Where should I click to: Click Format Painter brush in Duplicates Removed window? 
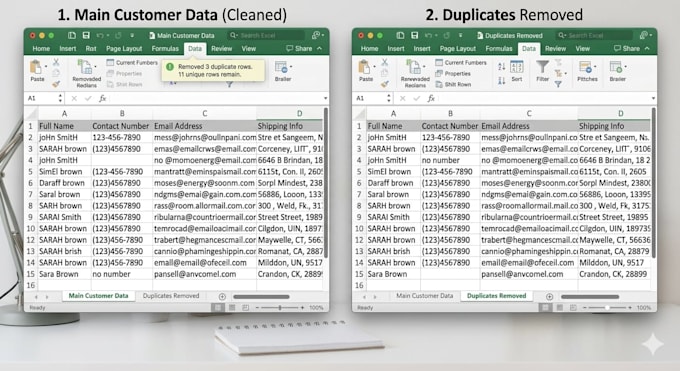[384, 84]
